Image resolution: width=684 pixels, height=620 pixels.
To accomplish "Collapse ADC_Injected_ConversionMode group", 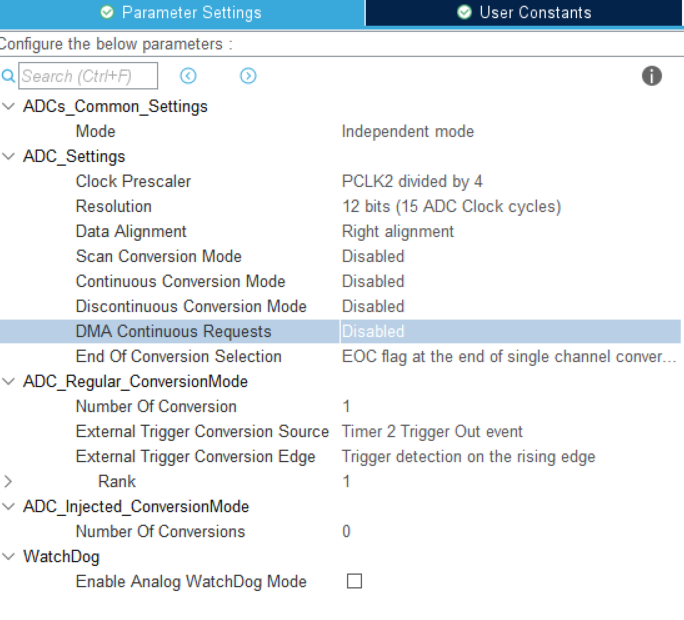I will [8, 506].
